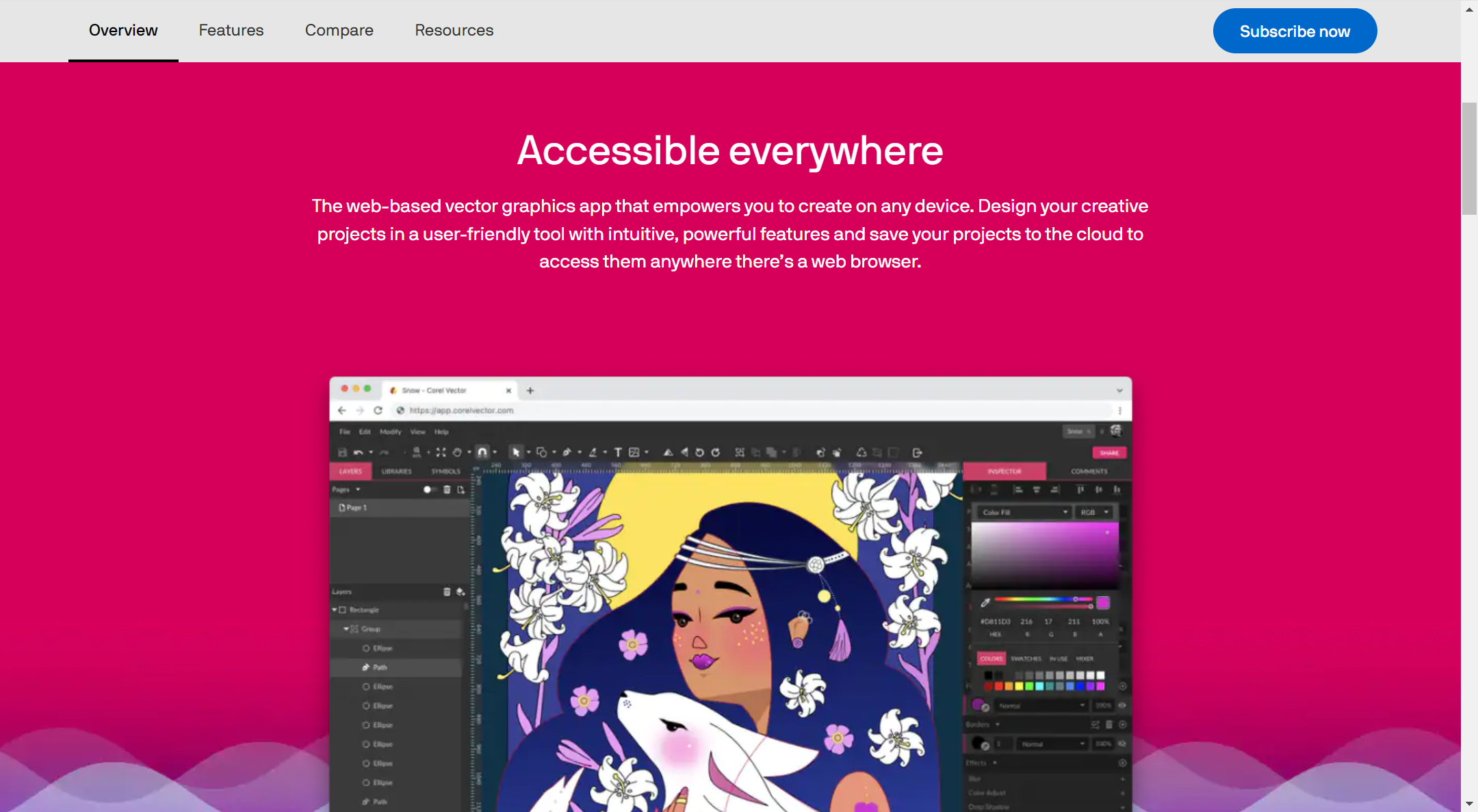Click the eyedropper color picker icon

(985, 603)
